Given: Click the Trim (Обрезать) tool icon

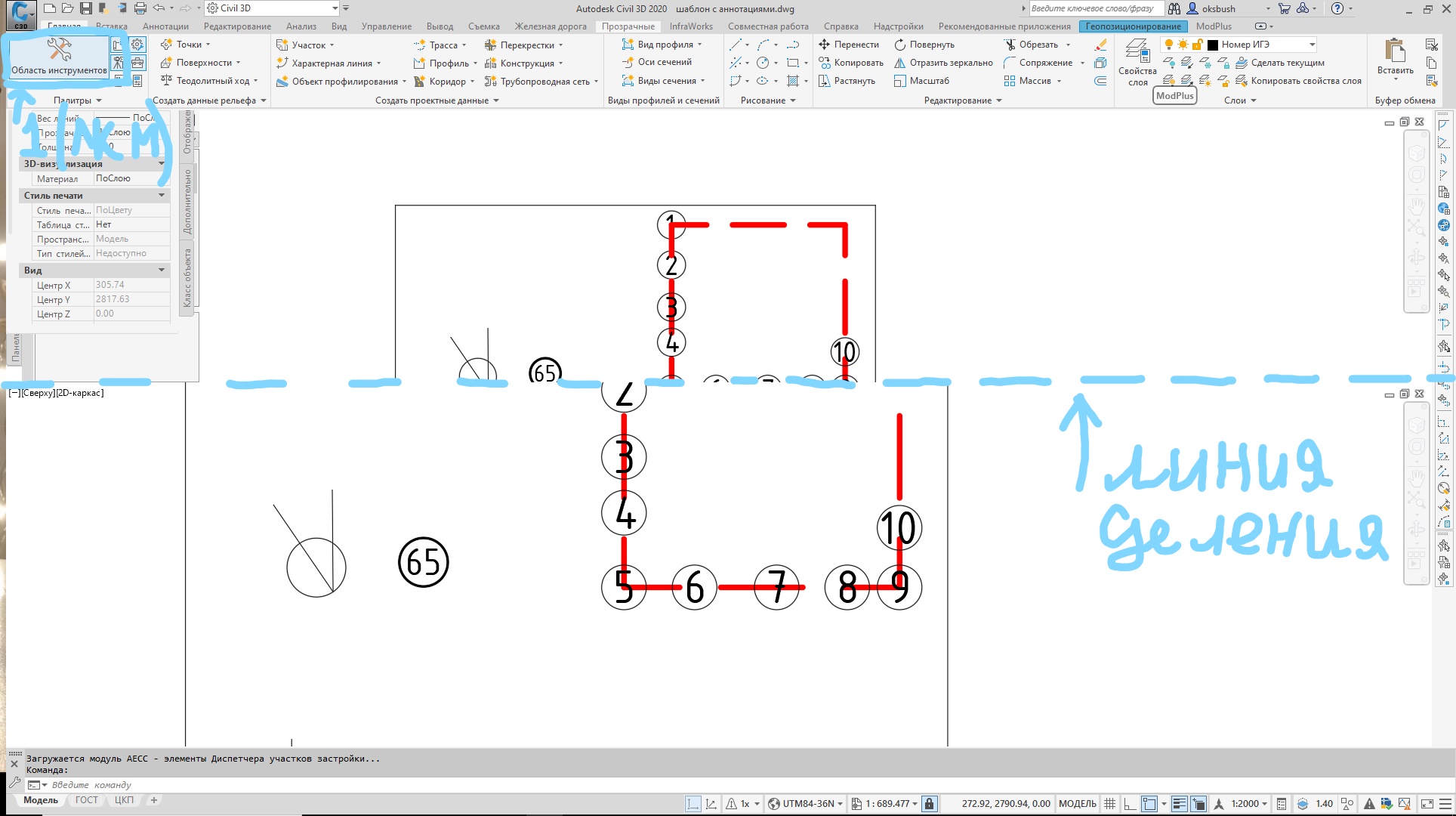Looking at the screenshot, I should tap(1010, 45).
